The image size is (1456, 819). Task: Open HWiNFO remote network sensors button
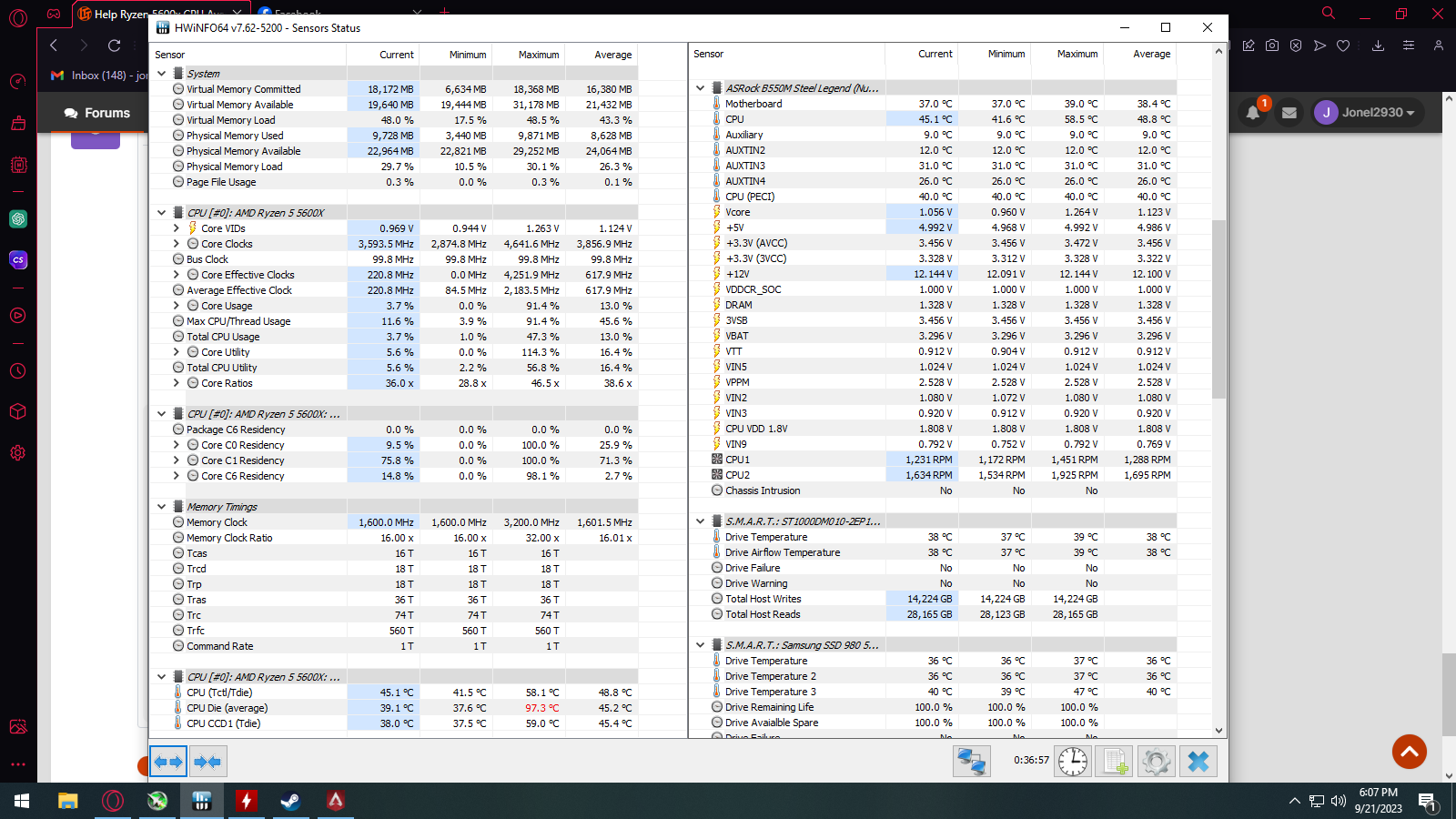(x=971, y=762)
